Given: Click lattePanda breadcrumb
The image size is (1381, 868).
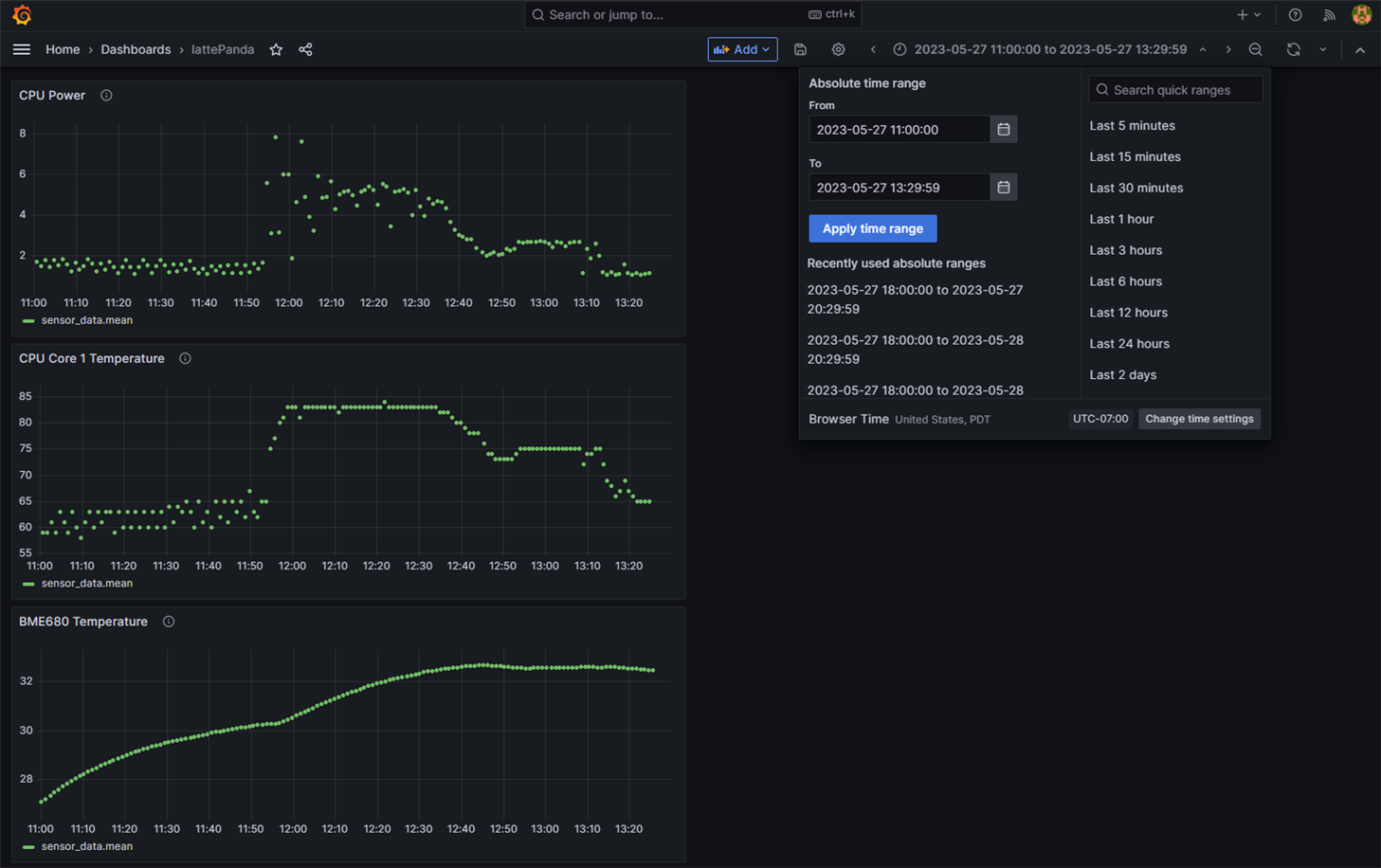Looking at the screenshot, I should pos(223,49).
